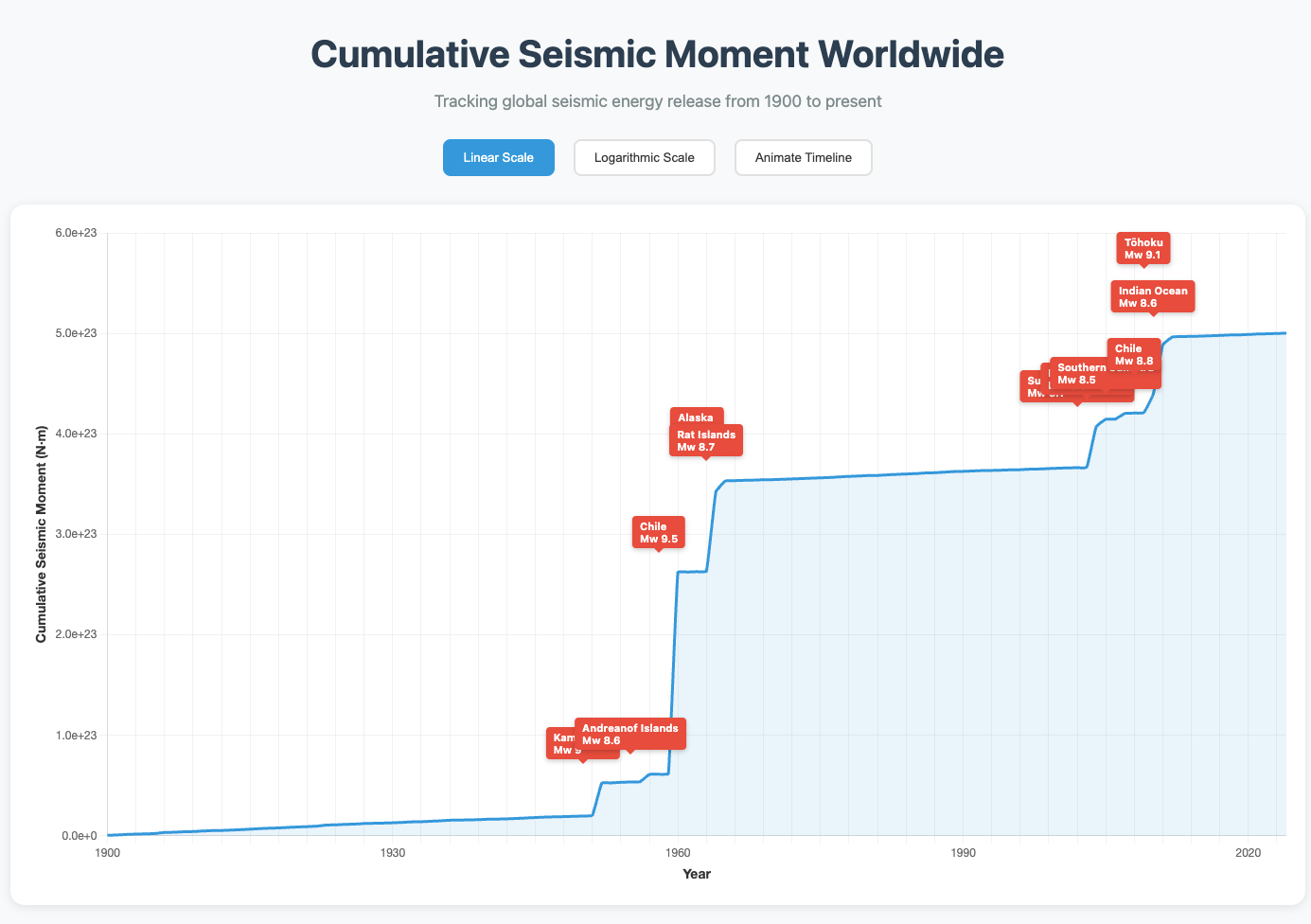The width and height of the screenshot is (1311, 924).
Task: Click the Tōhoku Mw 9.1 annotation
Action: 1143,248
